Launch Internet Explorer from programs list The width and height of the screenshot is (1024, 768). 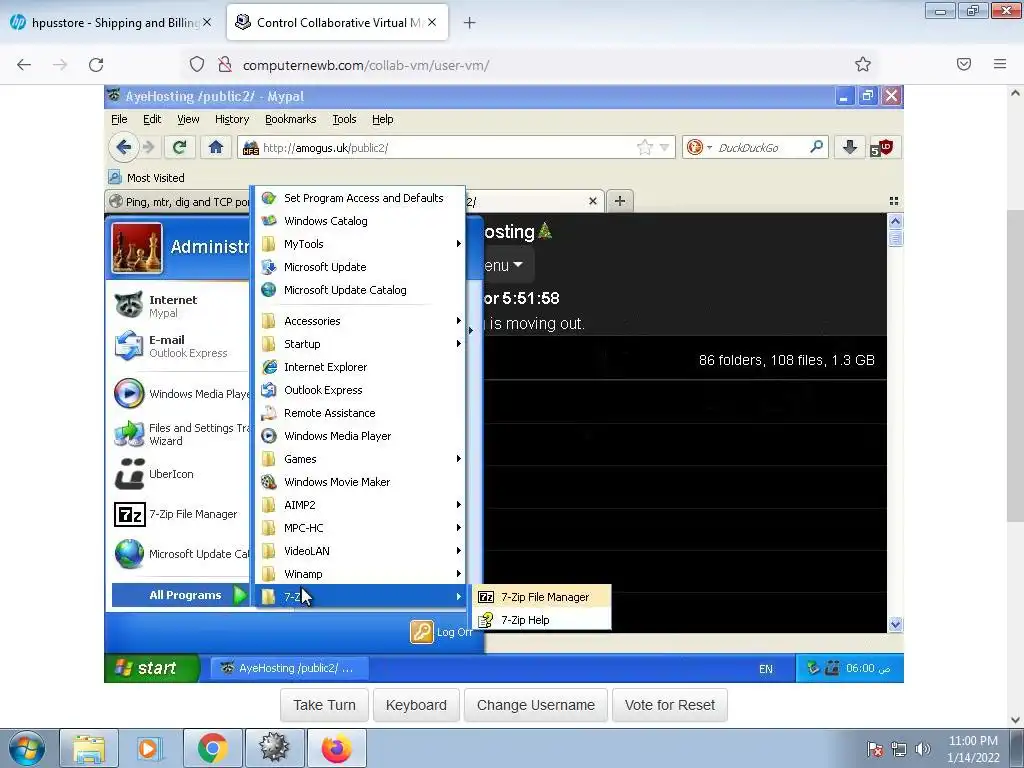click(360, 367)
